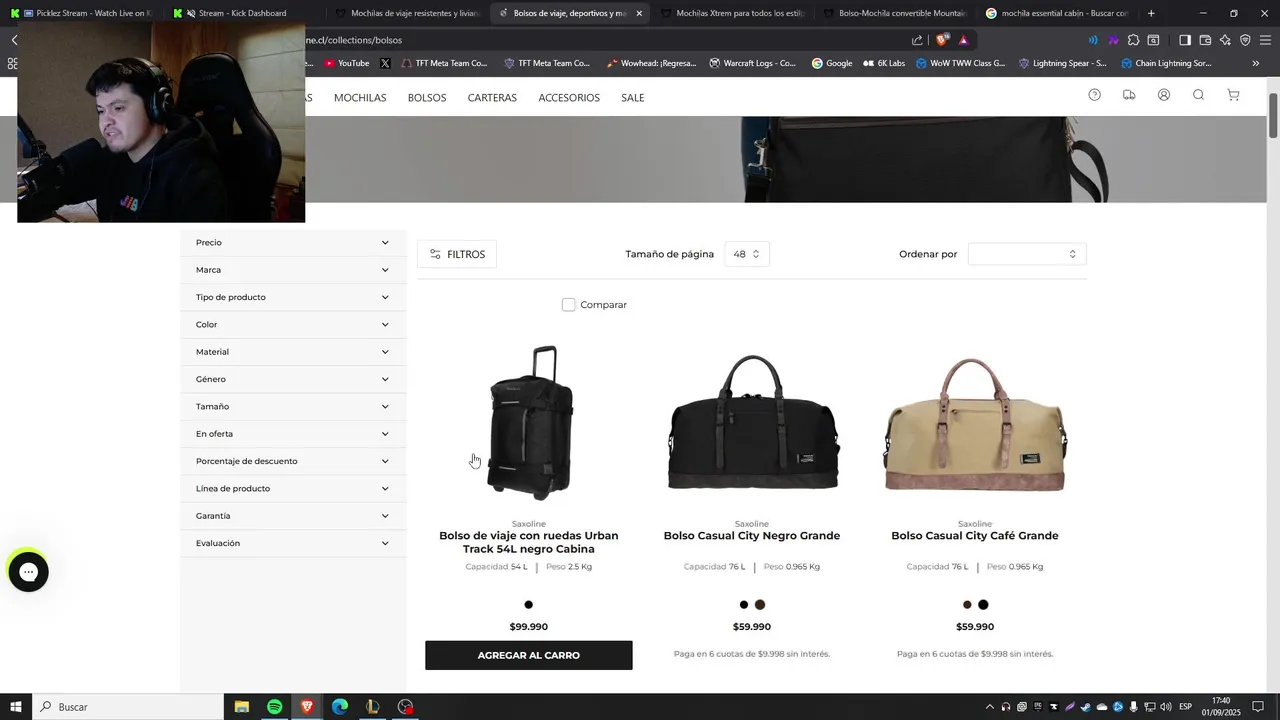Open the Leo AI sparkle icon

1225,40
